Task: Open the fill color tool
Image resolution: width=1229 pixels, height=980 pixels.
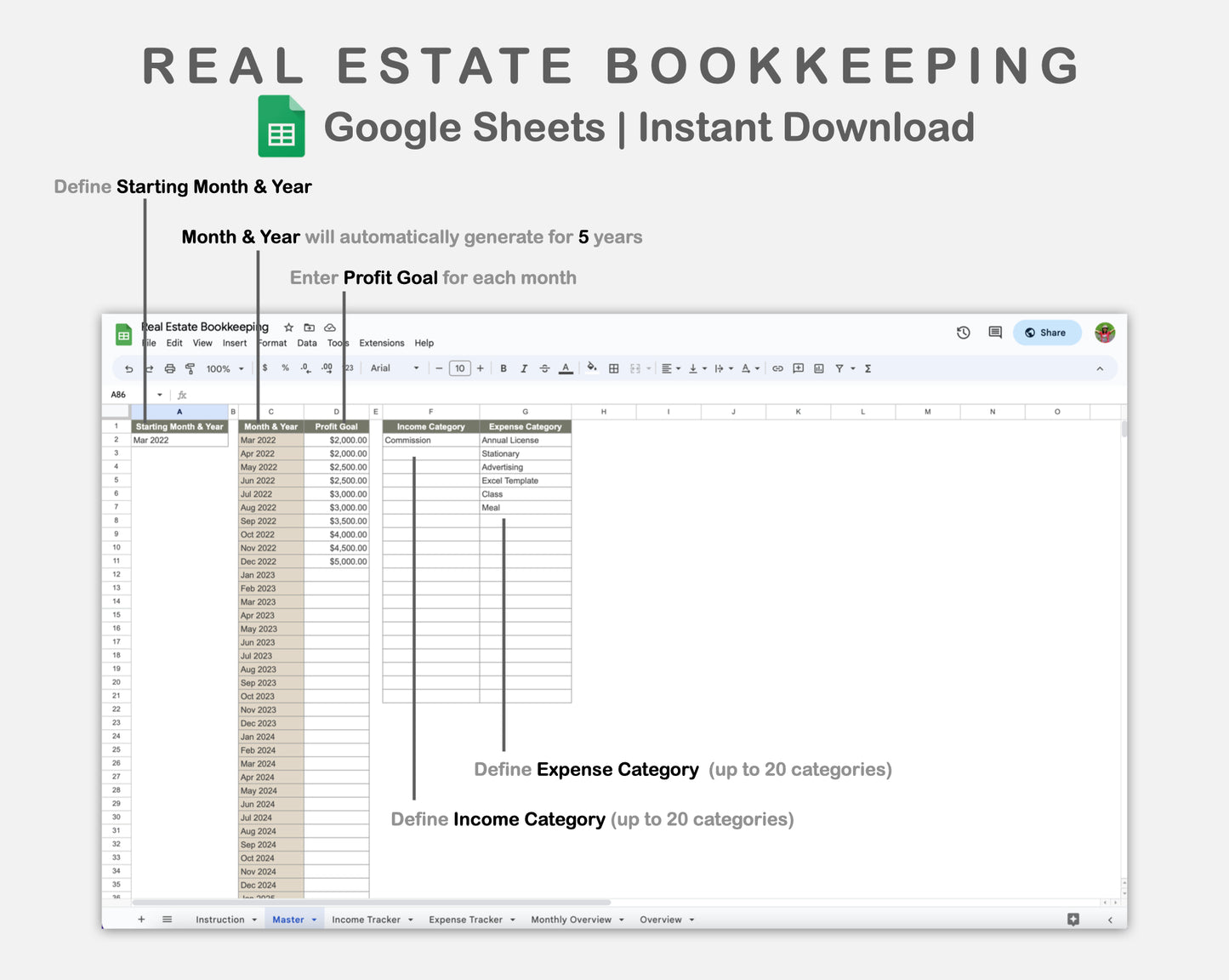Action: (x=592, y=367)
